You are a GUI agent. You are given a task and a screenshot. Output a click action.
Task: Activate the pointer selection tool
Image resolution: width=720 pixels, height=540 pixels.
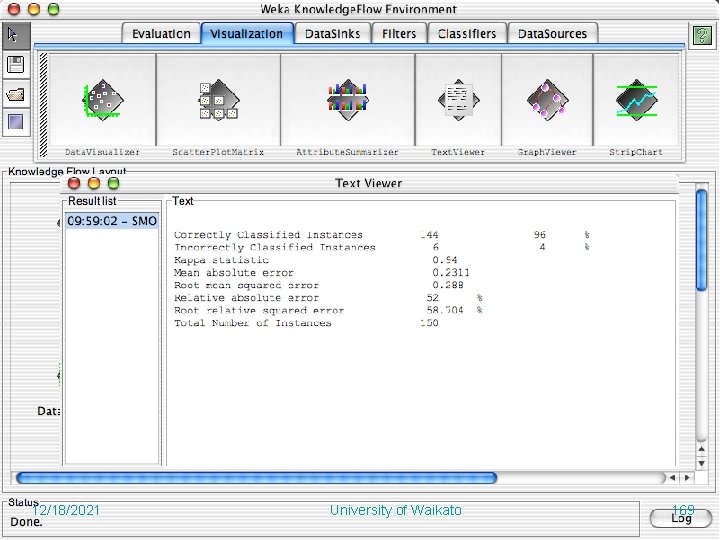click(x=16, y=35)
